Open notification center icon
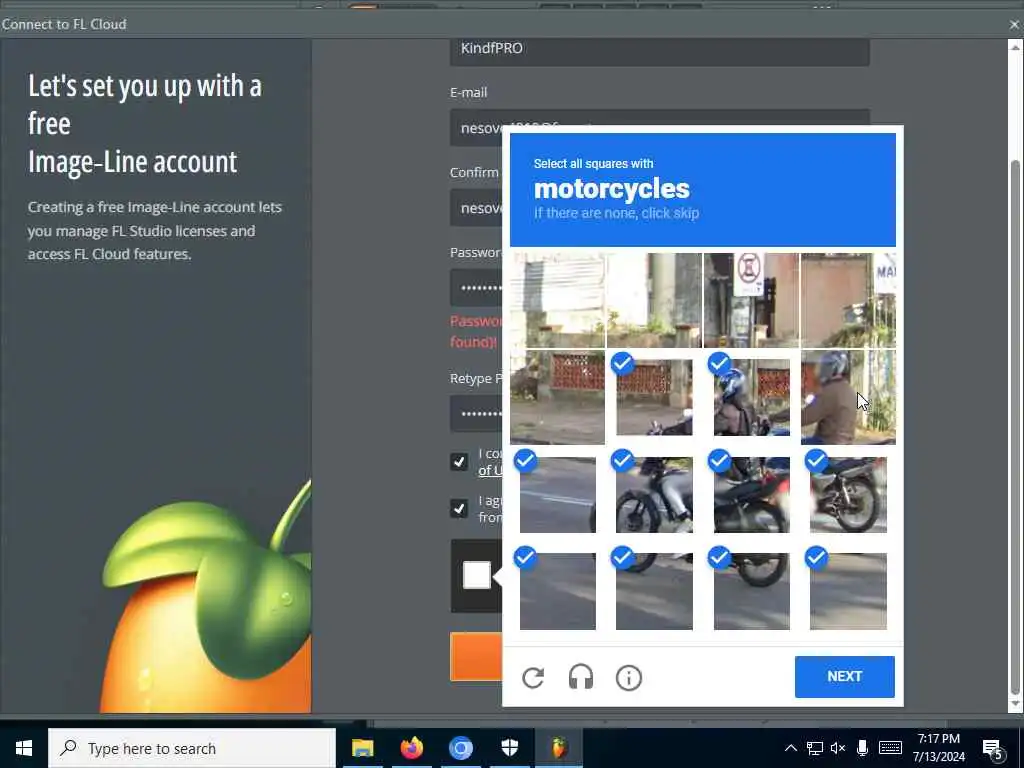The height and width of the screenshot is (768, 1024). point(993,749)
